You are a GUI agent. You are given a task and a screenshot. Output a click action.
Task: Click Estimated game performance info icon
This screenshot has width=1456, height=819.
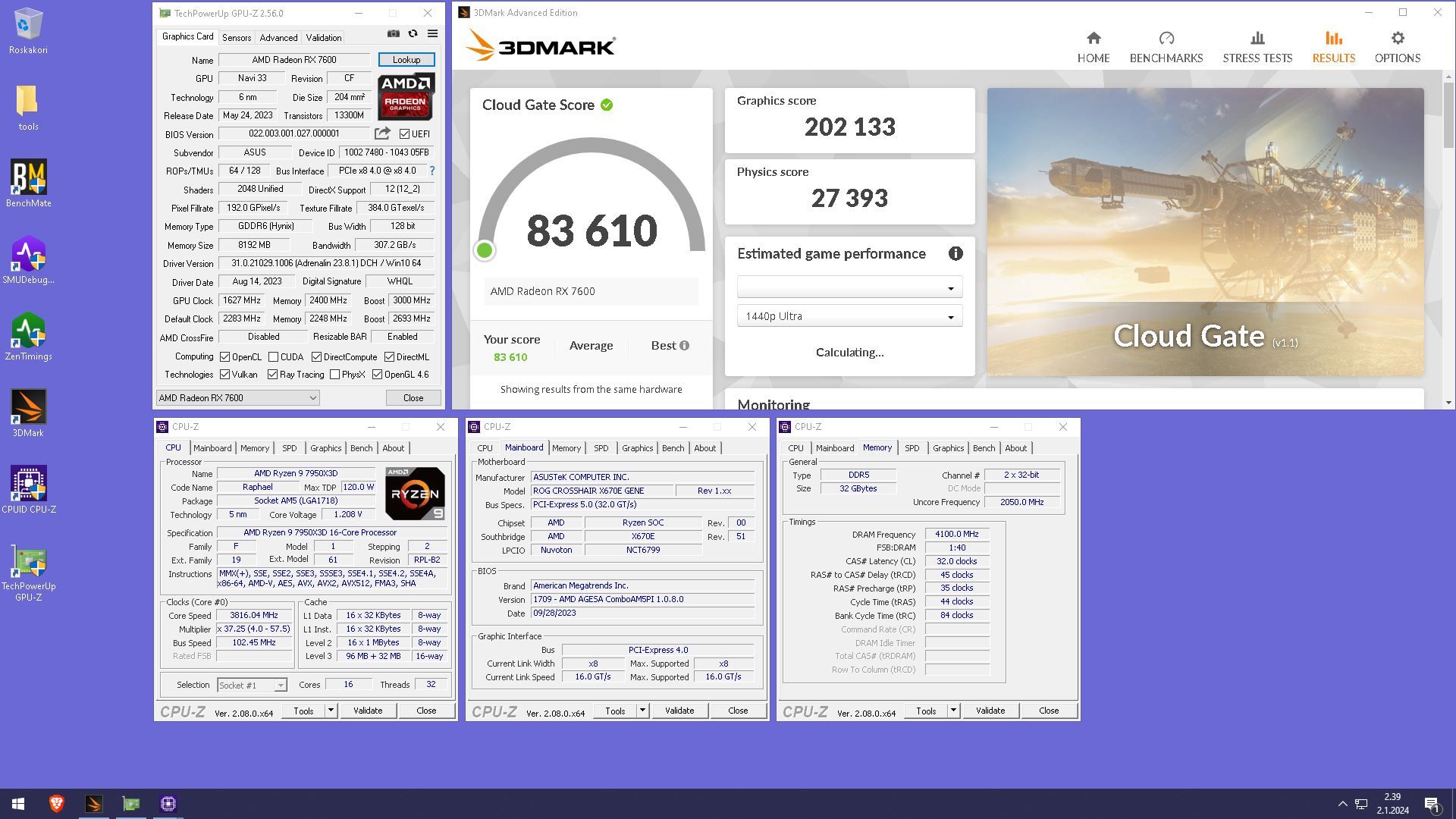coord(955,254)
